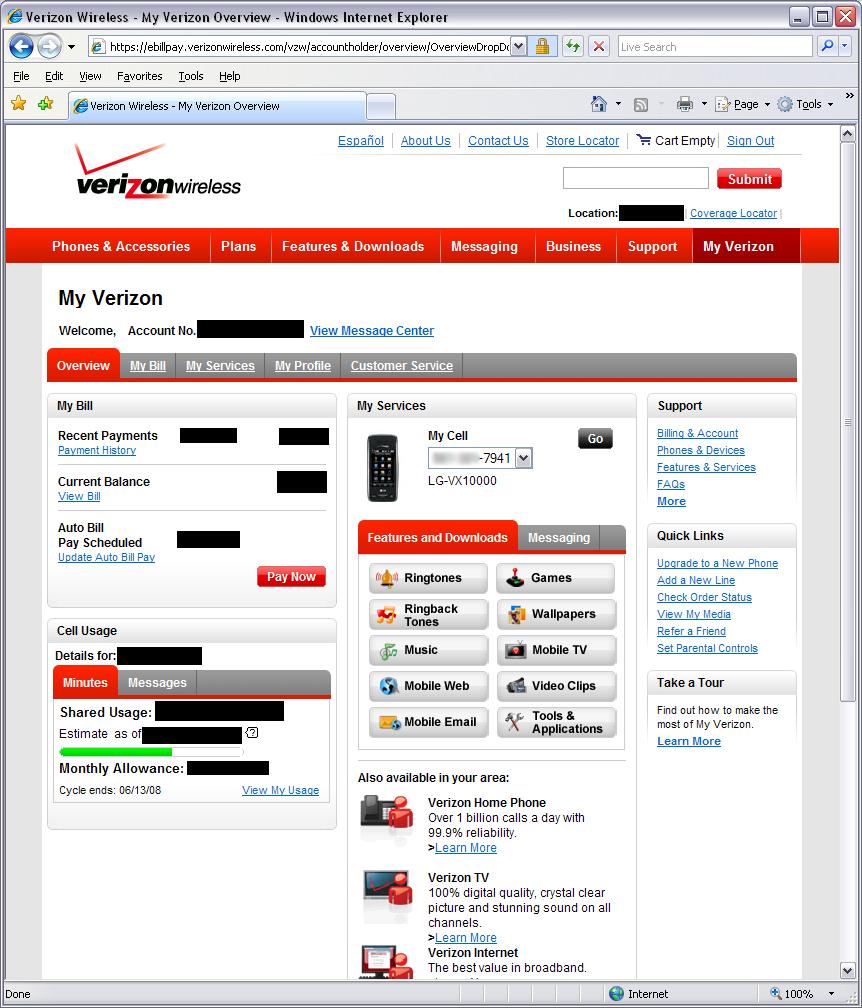Click the browser Forward arrow button
This screenshot has width=862, height=1008.
[49, 46]
